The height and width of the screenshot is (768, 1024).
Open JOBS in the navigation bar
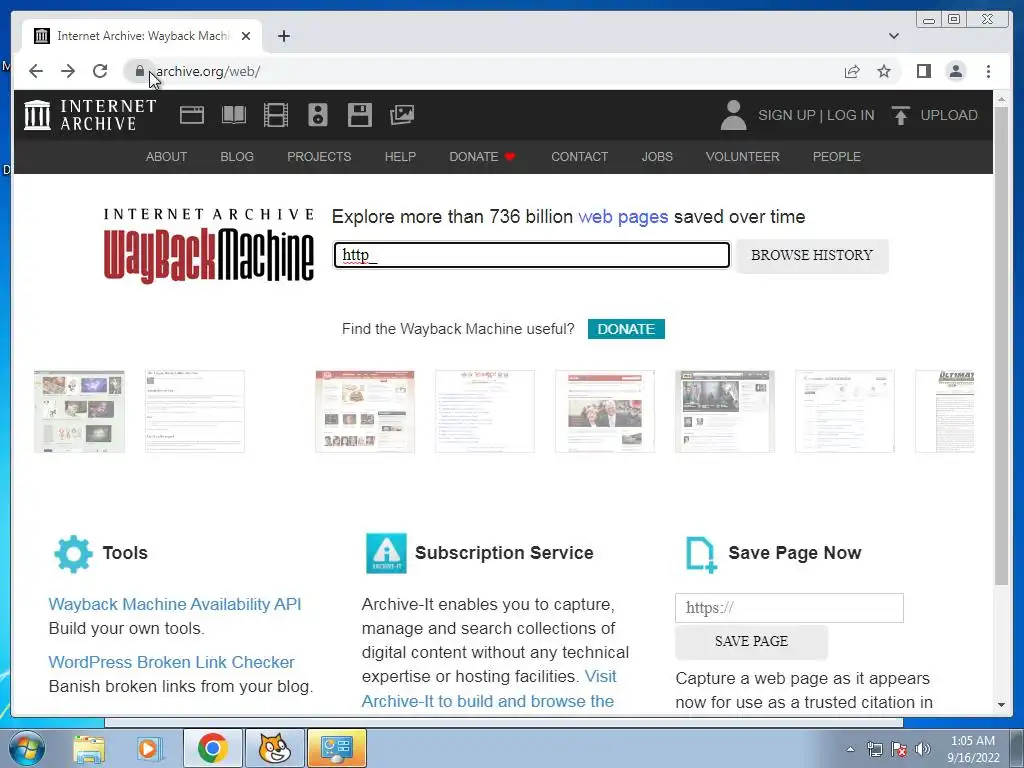click(x=657, y=157)
